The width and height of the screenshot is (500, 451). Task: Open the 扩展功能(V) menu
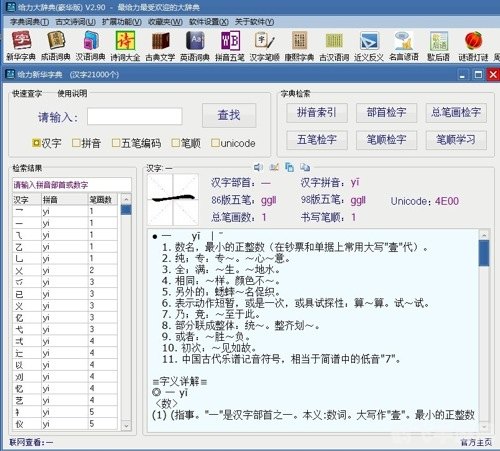tap(122, 22)
